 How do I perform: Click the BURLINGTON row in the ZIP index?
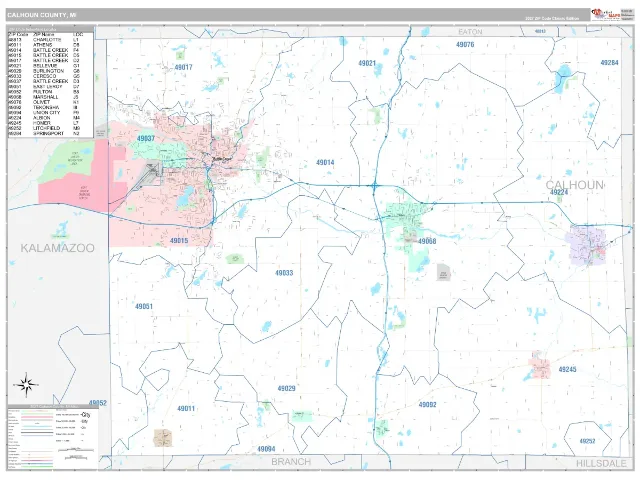pyautogui.click(x=44, y=71)
